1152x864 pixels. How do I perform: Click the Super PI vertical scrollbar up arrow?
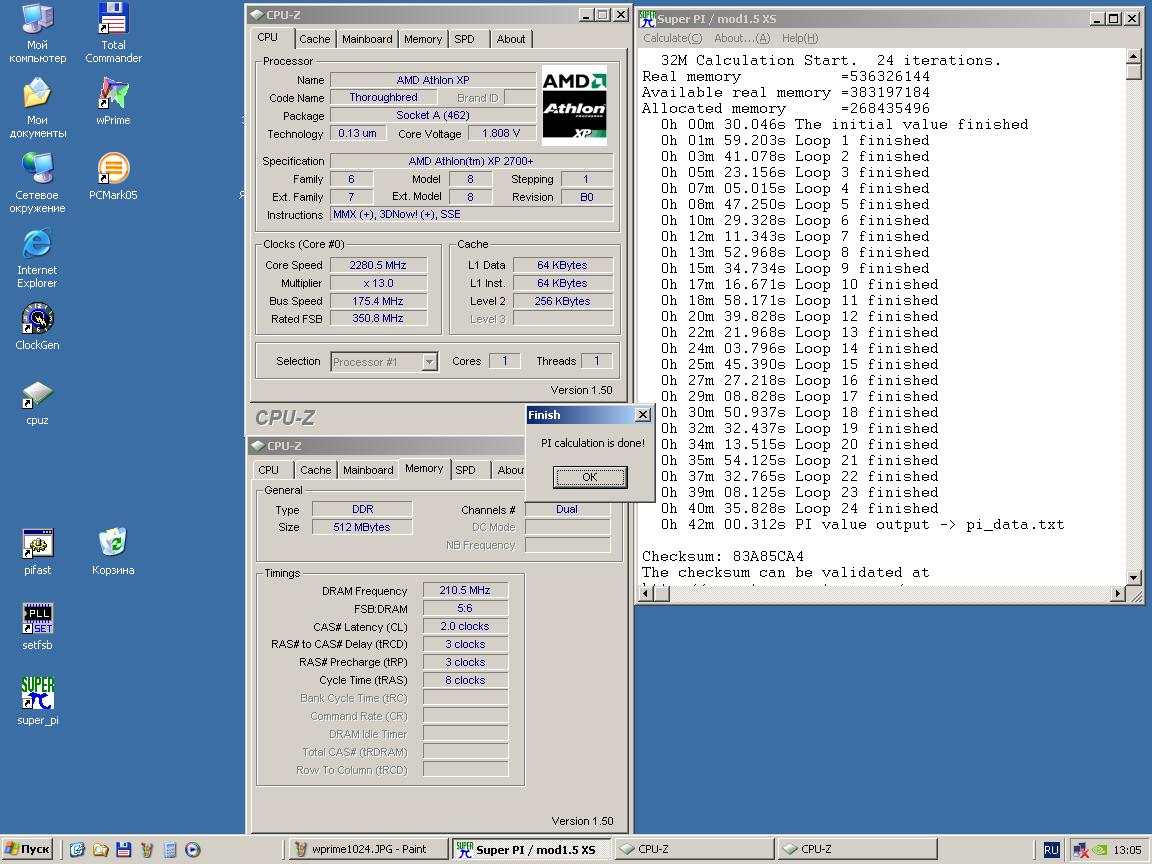pyautogui.click(x=1134, y=57)
